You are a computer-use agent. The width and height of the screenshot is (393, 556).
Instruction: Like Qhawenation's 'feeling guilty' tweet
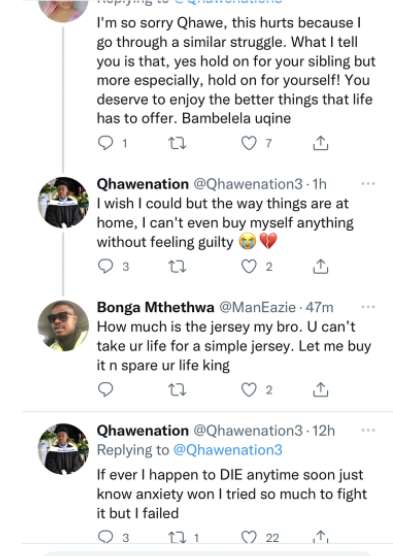[249, 266]
